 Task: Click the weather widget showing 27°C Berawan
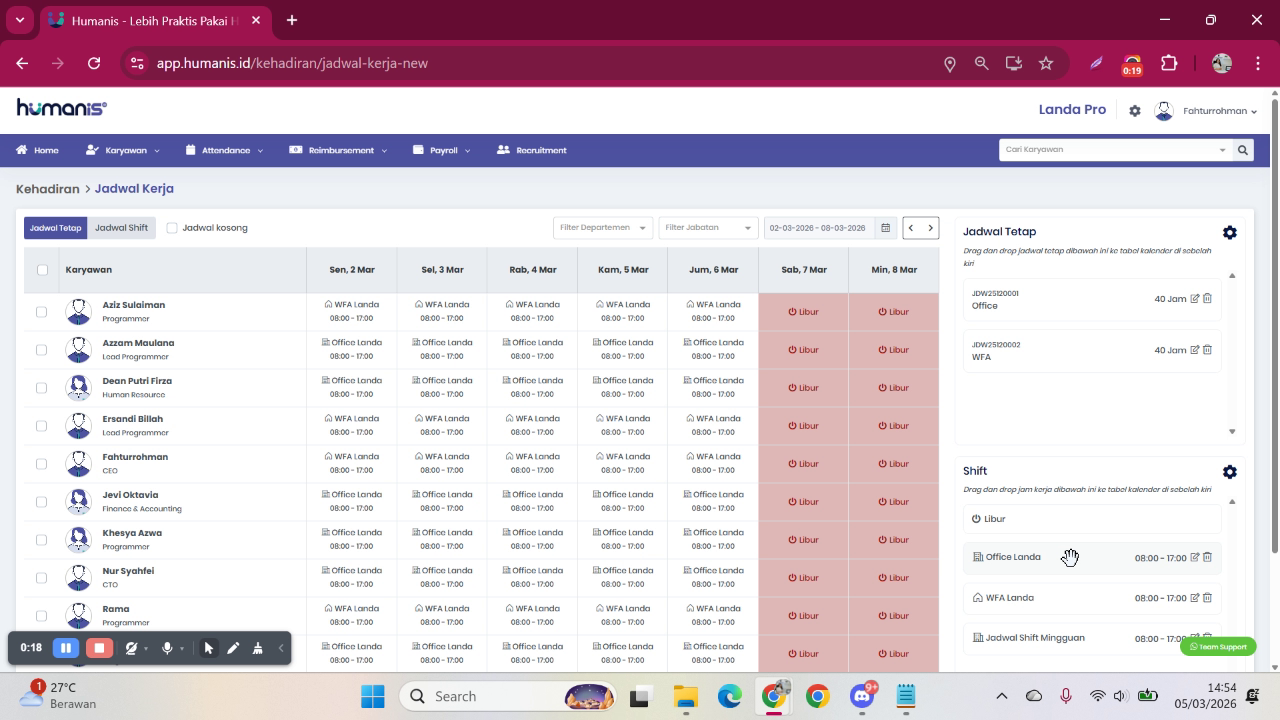point(60,695)
